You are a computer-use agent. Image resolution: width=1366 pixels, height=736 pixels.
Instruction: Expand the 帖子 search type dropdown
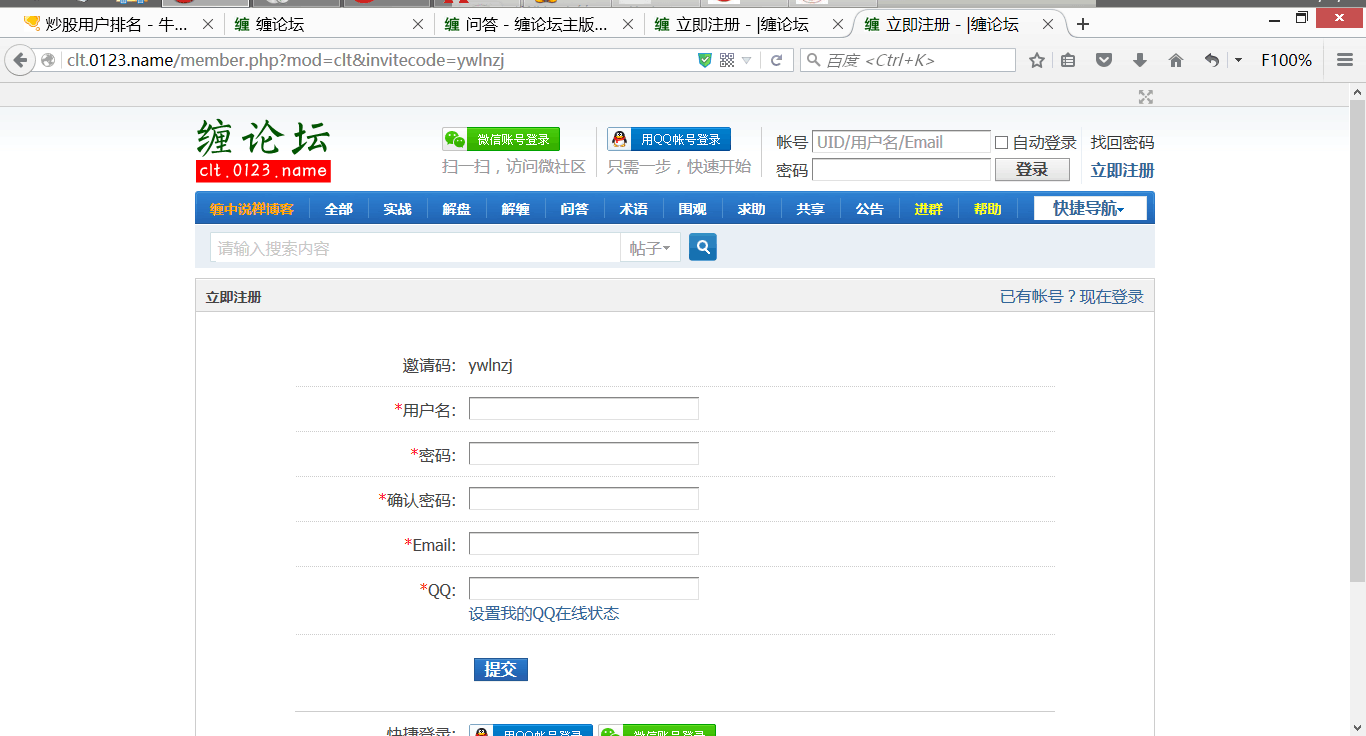click(x=650, y=248)
